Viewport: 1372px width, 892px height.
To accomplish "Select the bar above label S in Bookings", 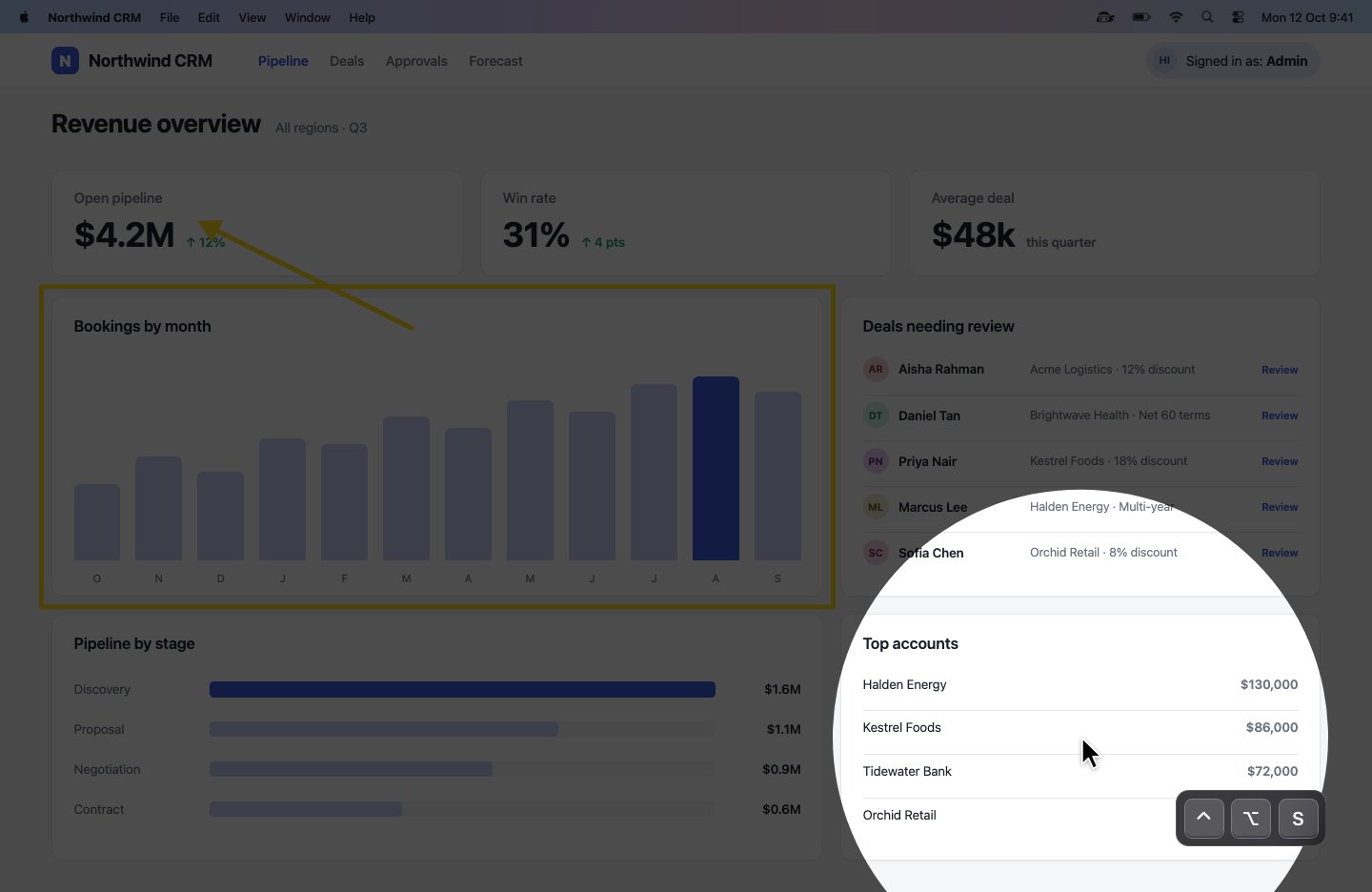I will pos(777,476).
